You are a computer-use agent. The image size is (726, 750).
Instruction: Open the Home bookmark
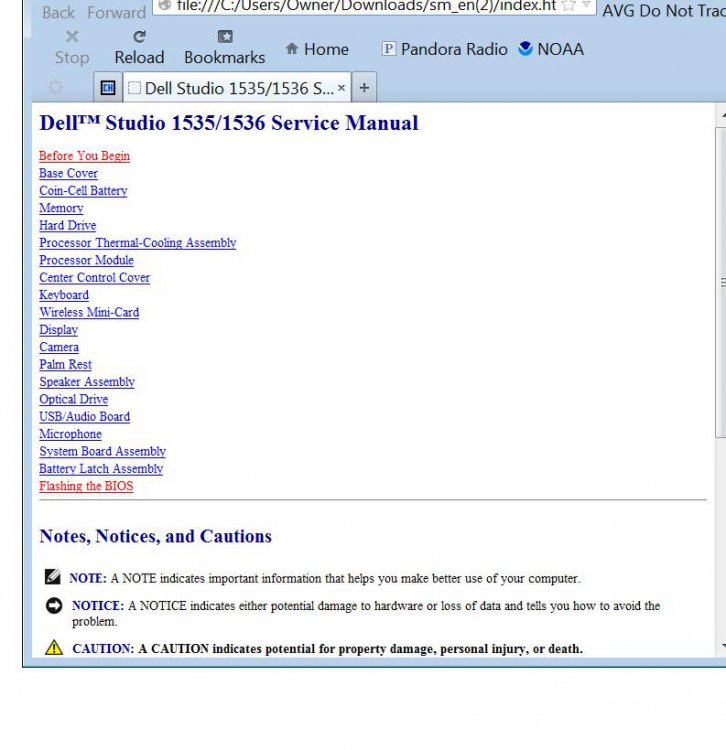317,49
